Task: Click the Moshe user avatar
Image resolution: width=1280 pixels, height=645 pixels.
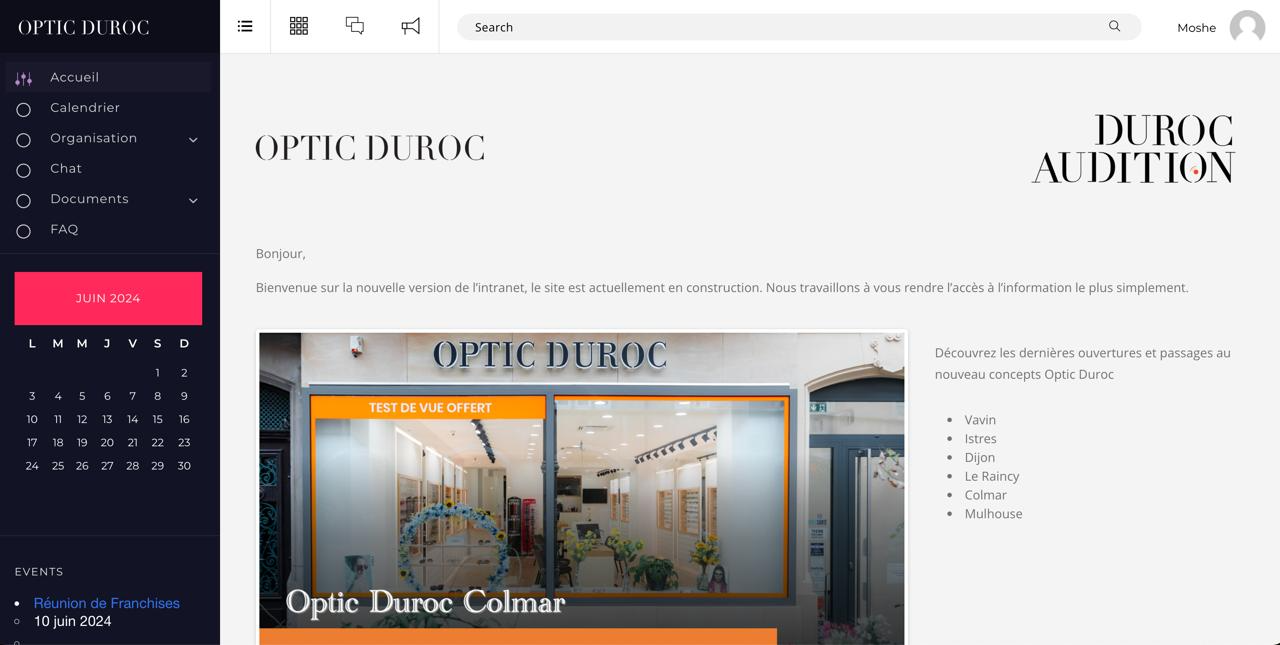Action: click(1247, 28)
